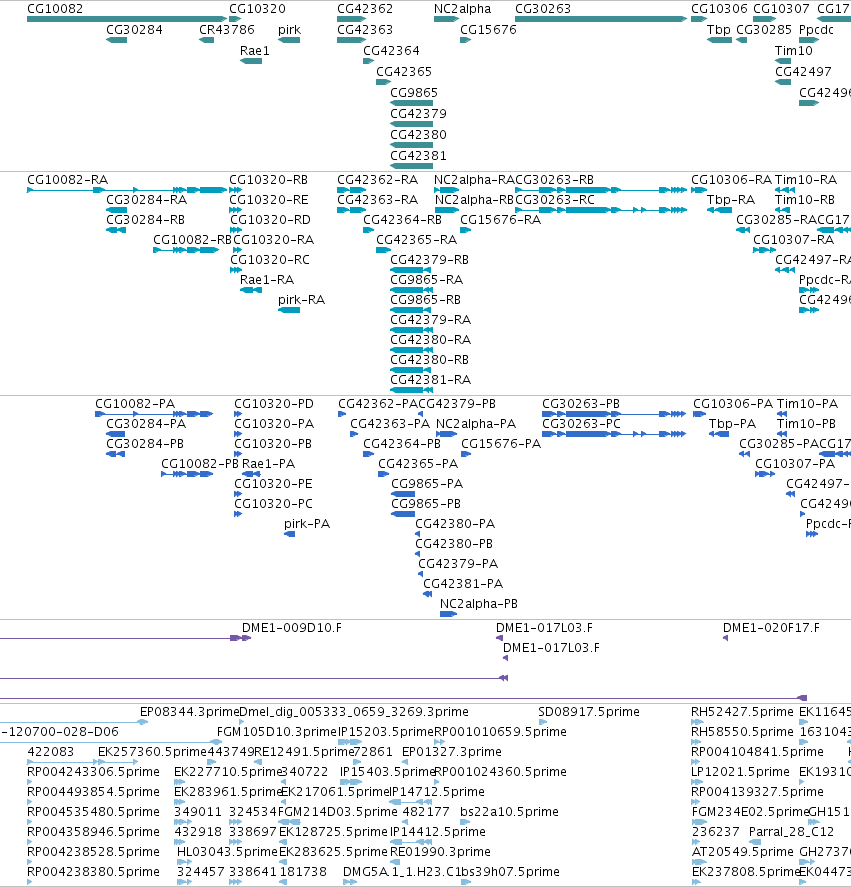Select the CG10306-PA CDS label
The height and width of the screenshot is (887, 851).
coord(733,404)
